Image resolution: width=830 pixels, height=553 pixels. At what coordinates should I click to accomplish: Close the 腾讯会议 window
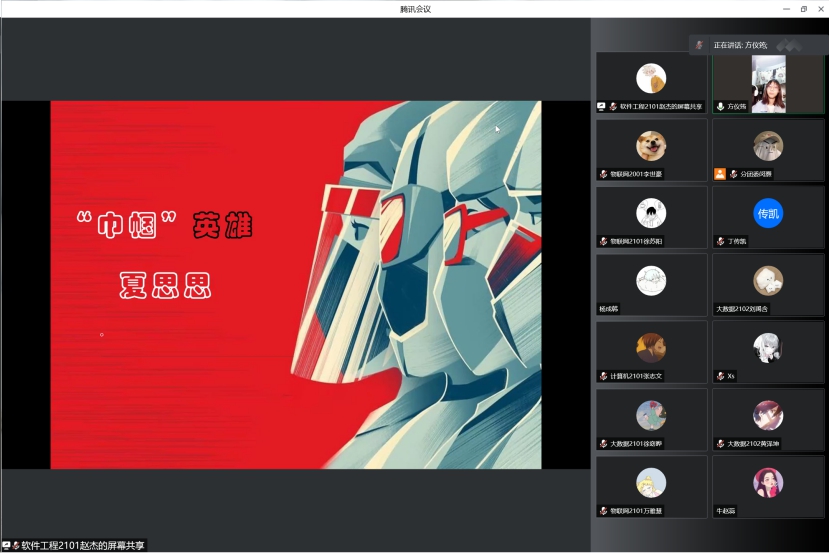click(x=821, y=9)
